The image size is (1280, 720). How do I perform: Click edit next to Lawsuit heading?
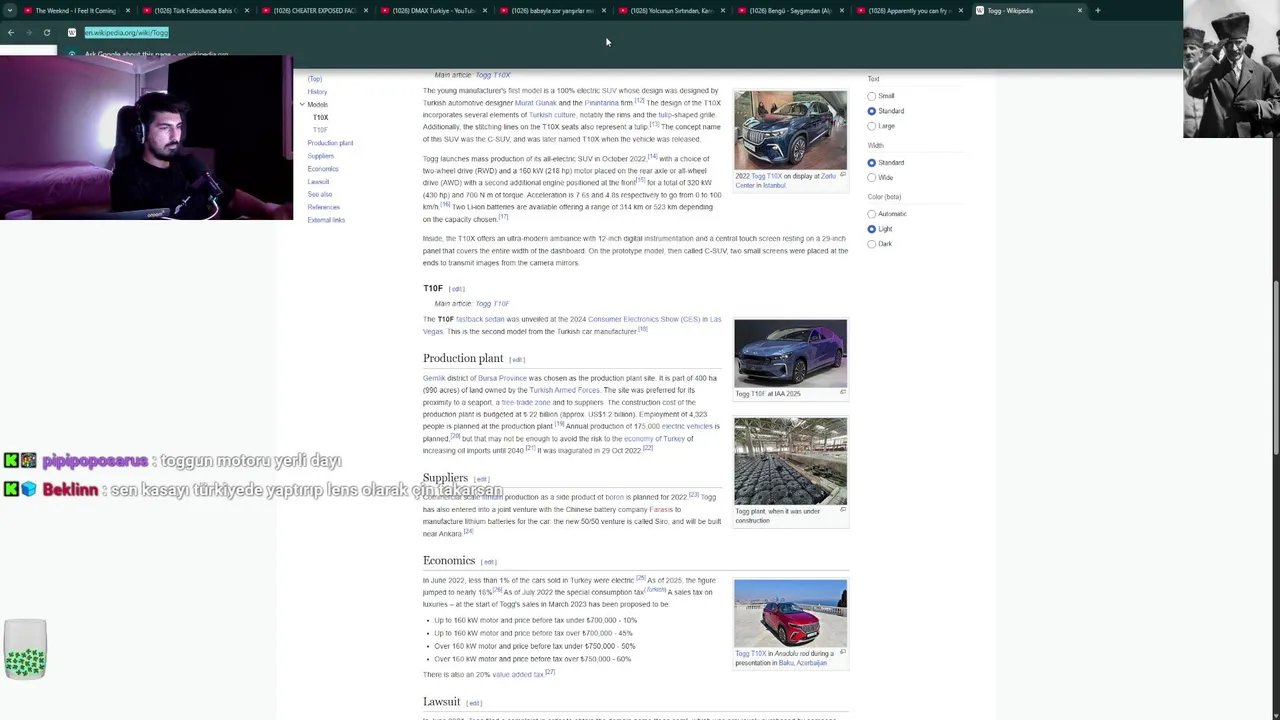pyautogui.click(x=474, y=703)
